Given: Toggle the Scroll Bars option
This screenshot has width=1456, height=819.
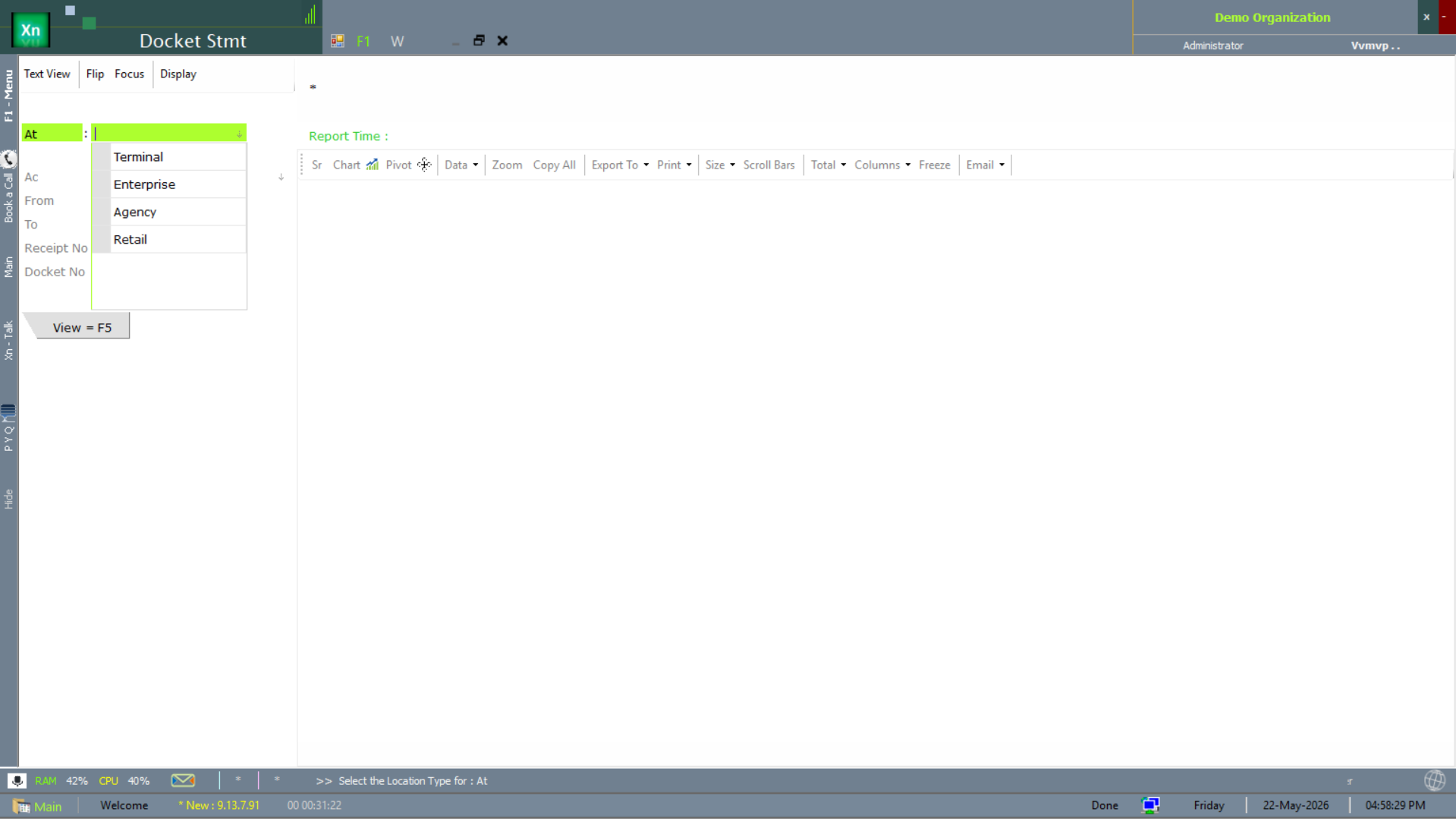Looking at the screenshot, I should pos(769,165).
